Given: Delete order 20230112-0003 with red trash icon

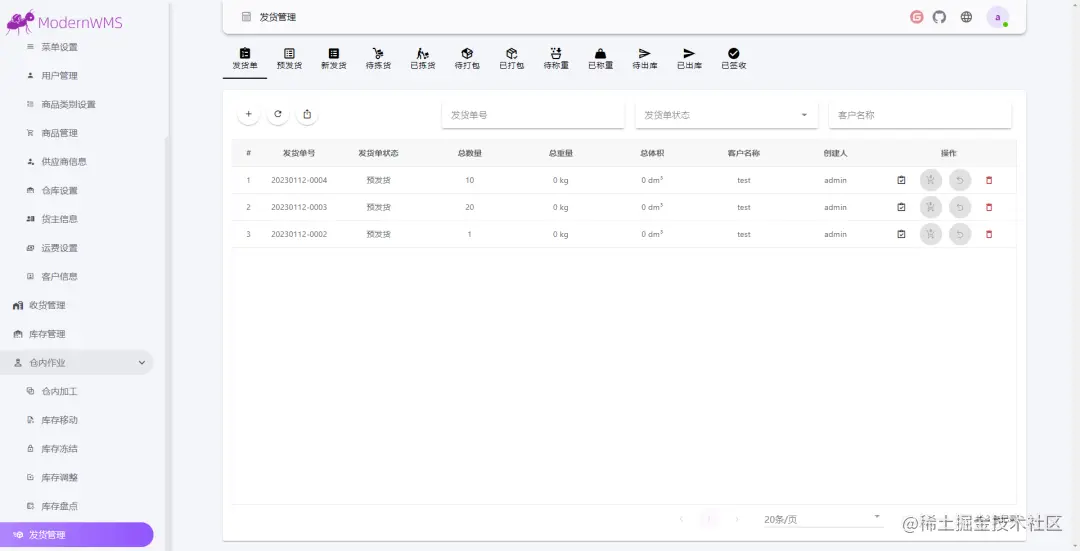Looking at the screenshot, I should [989, 207].
